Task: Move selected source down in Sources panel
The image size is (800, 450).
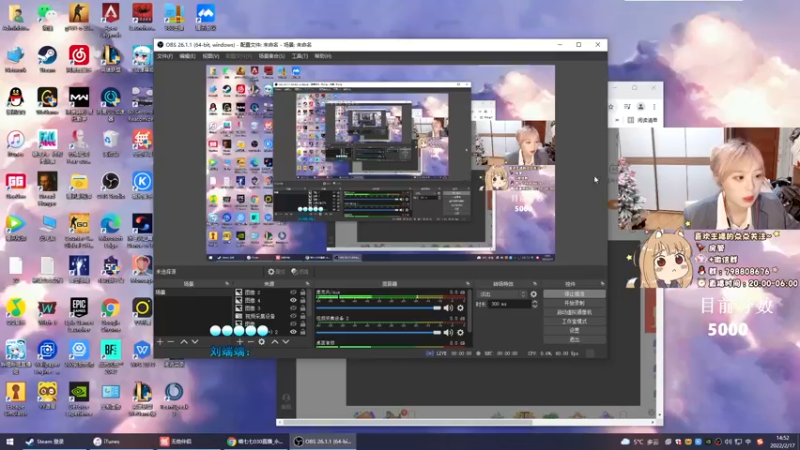Action: (286, 341)
